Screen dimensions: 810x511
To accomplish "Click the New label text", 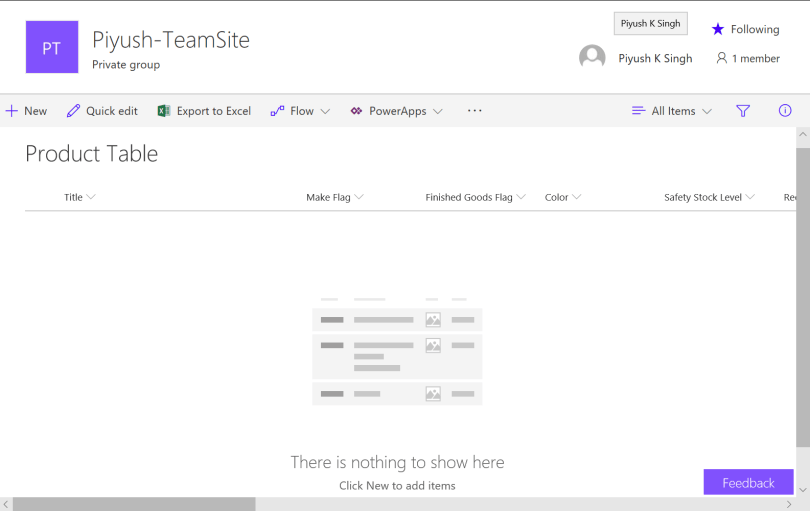I will 36,111.
